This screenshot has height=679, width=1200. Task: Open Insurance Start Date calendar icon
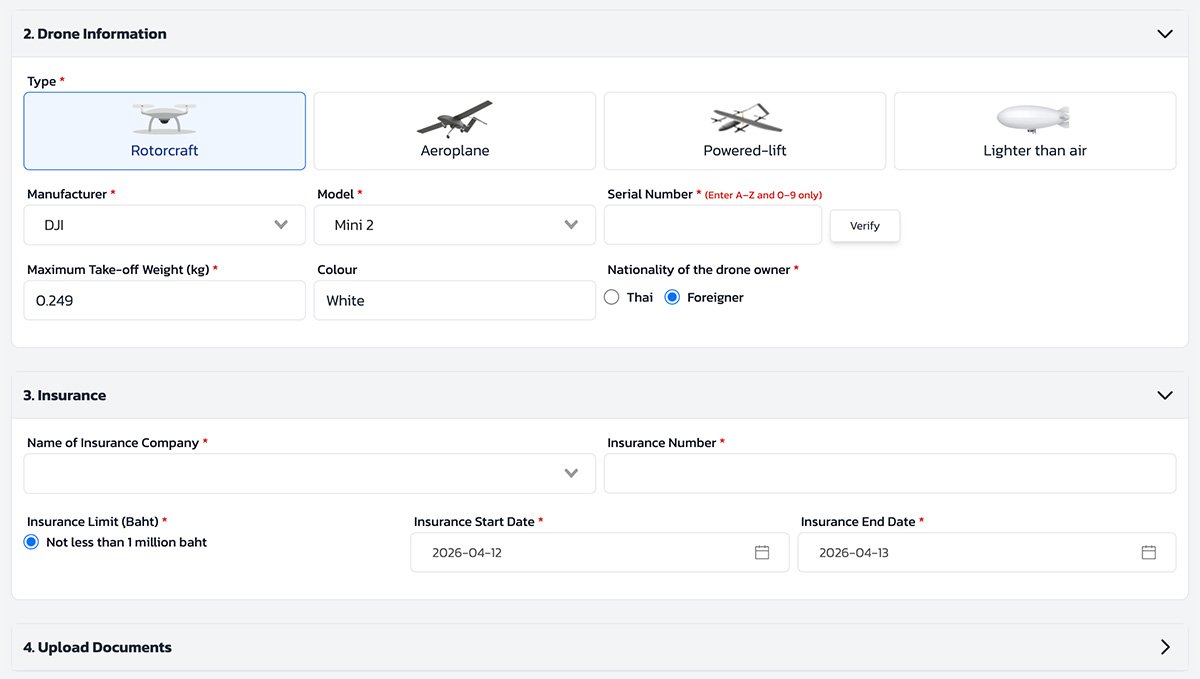tap(762, 552)
